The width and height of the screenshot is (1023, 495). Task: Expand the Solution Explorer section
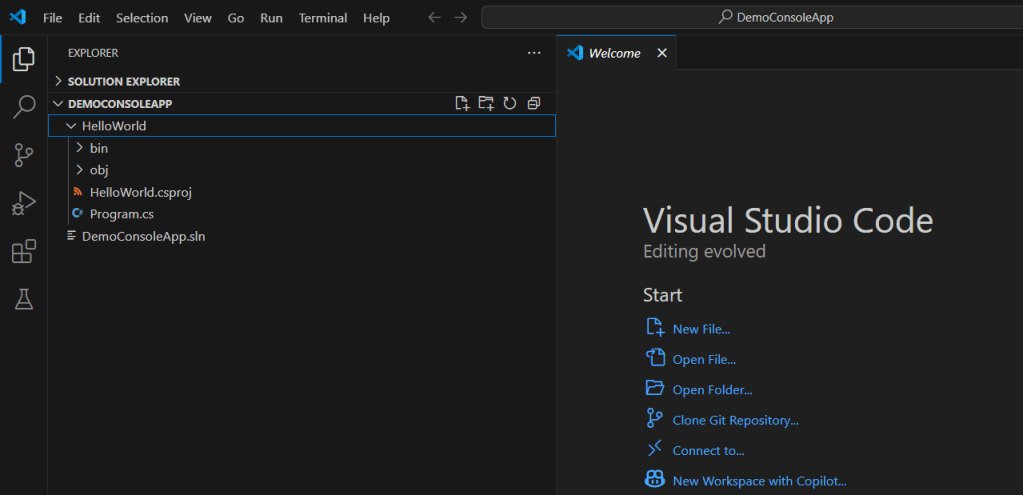[124, 81]
